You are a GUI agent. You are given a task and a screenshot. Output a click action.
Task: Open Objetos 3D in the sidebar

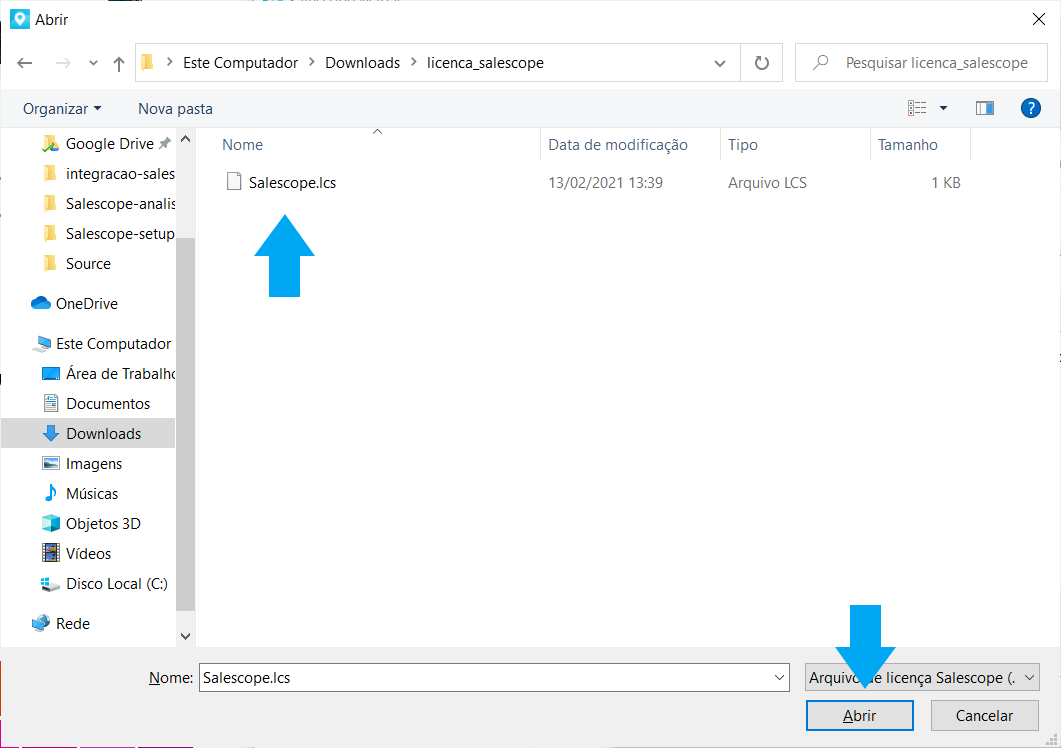point(103,524)
